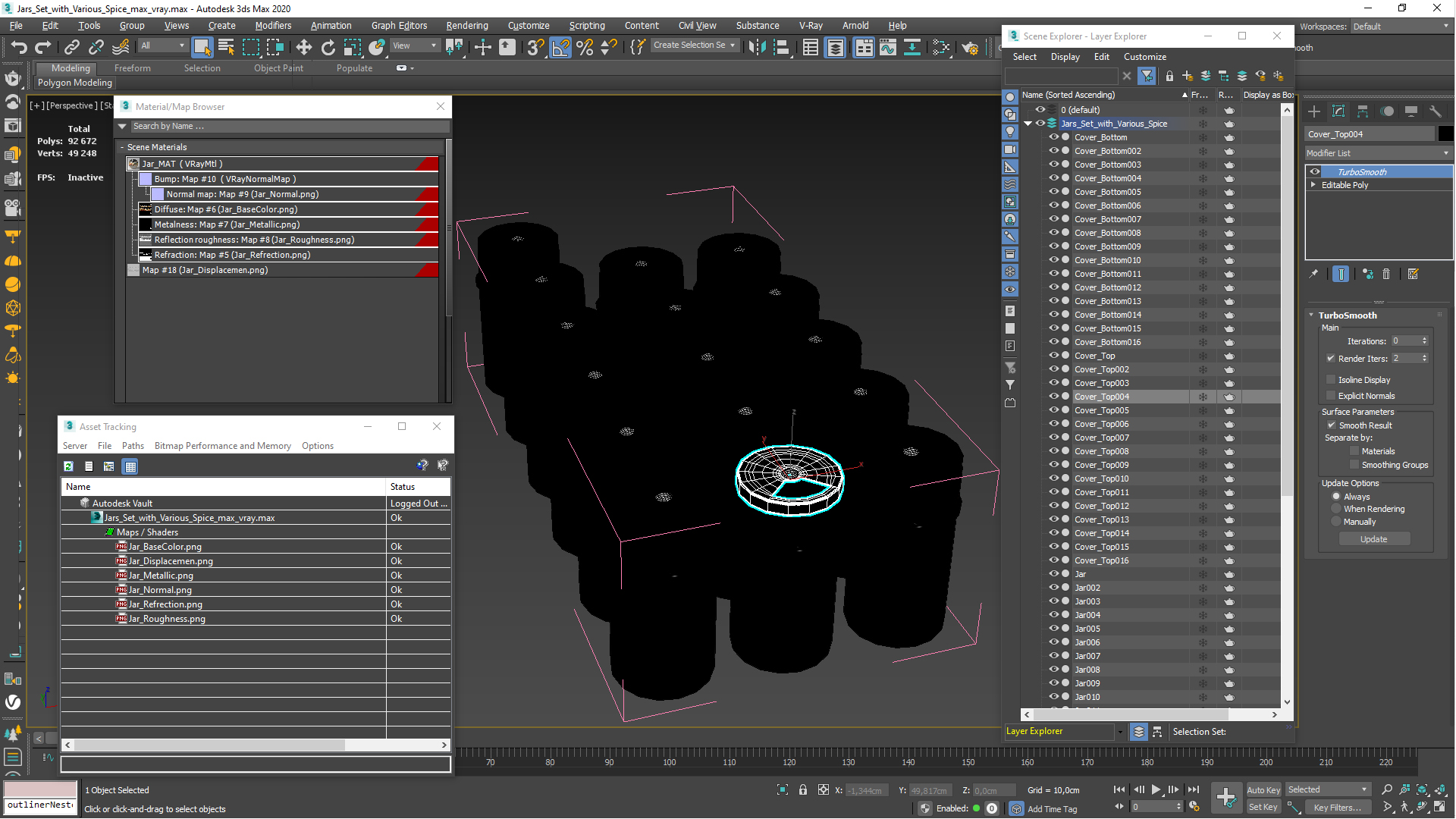Image resolution: width=1456 pixels, height=819 pixels.
Task: Click Refresh icon in Asset Tracking toolbar
Action: tap(68, 466)
